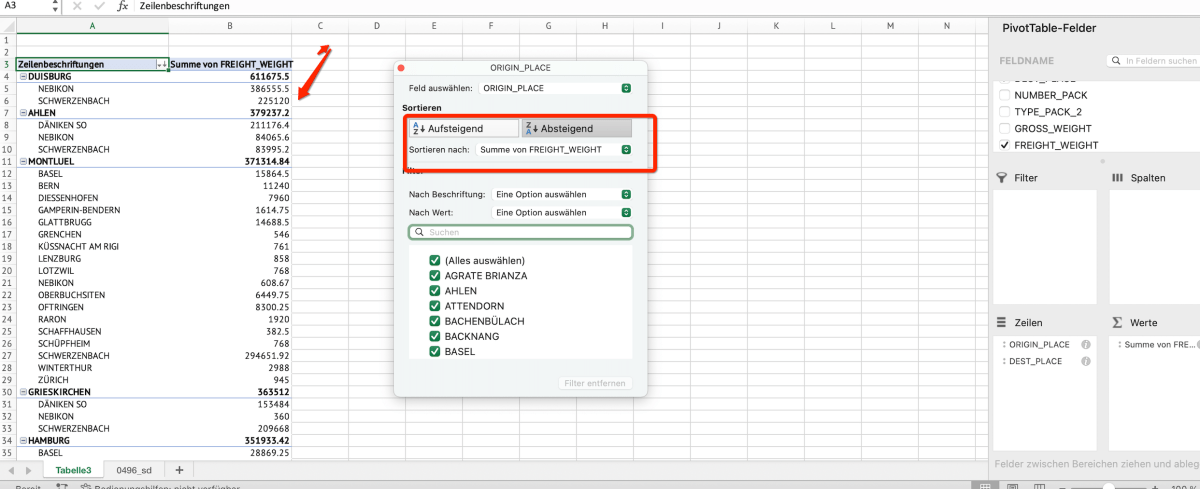The image size is (1200, 489).
Task: Select row 3 header
Action: (x=7, y=64)
